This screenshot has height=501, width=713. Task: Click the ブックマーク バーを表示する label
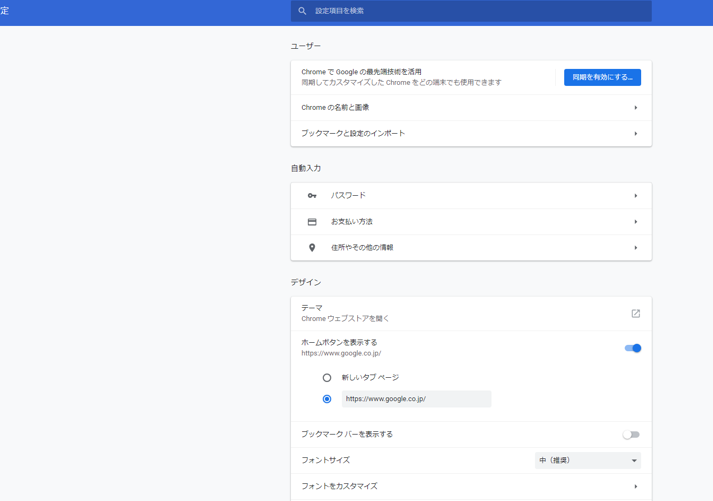(x=347, y=435)
